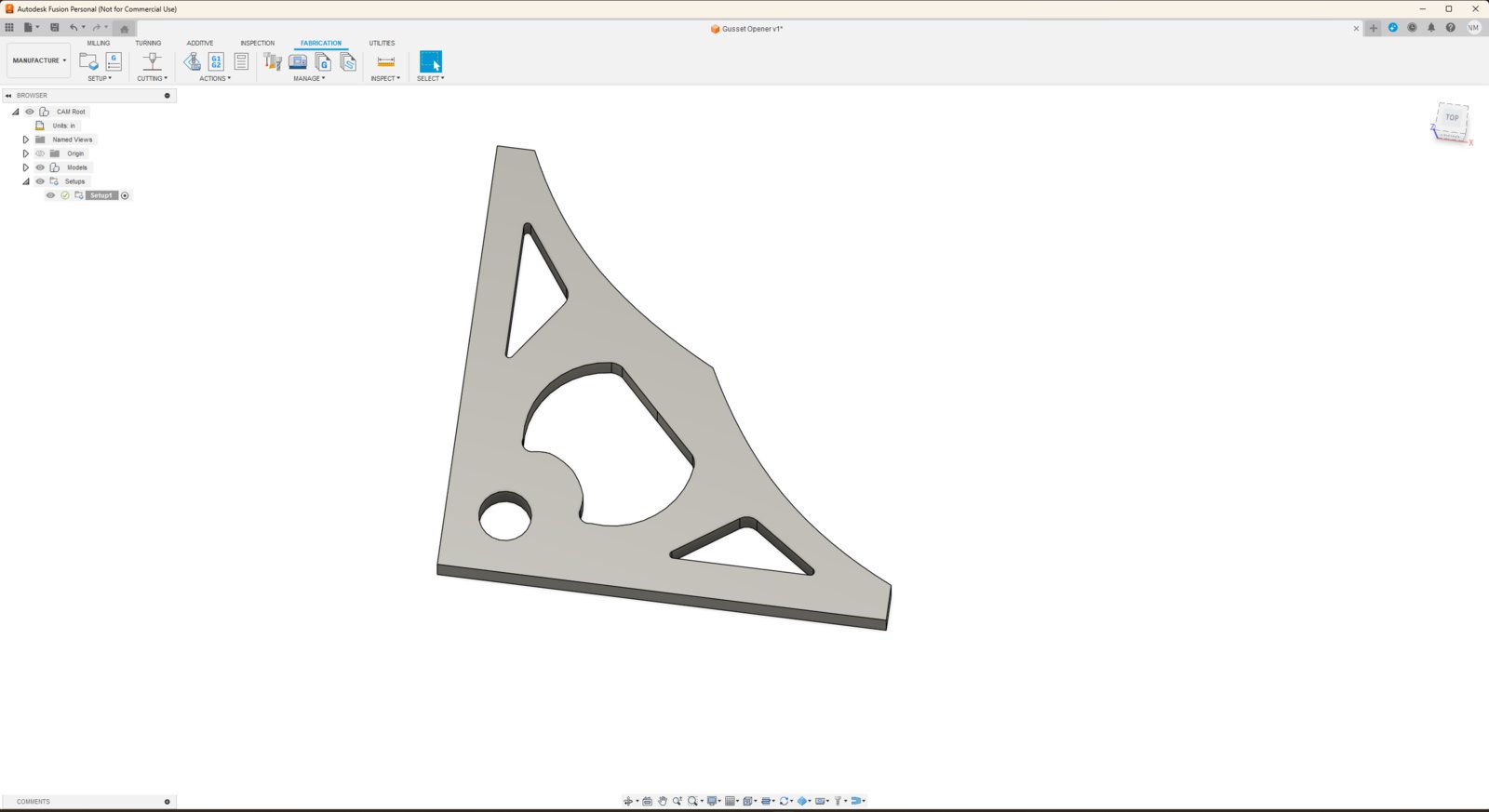Image resolution: width=1489 pixels, height=812 pixels.
Task: Select the FABRICATION tab
Action: 321,43
